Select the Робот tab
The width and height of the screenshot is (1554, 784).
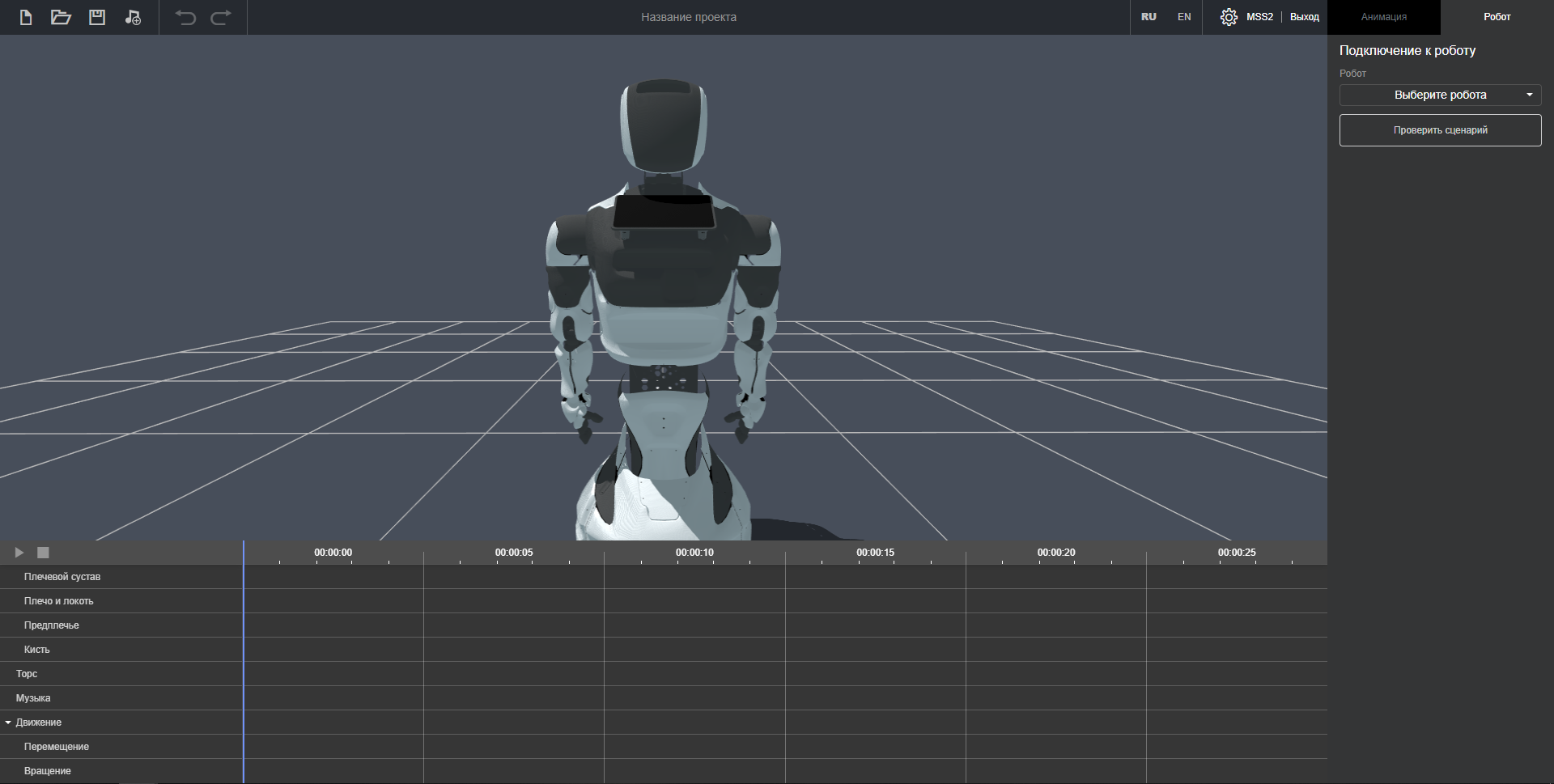pos(1497,17)
